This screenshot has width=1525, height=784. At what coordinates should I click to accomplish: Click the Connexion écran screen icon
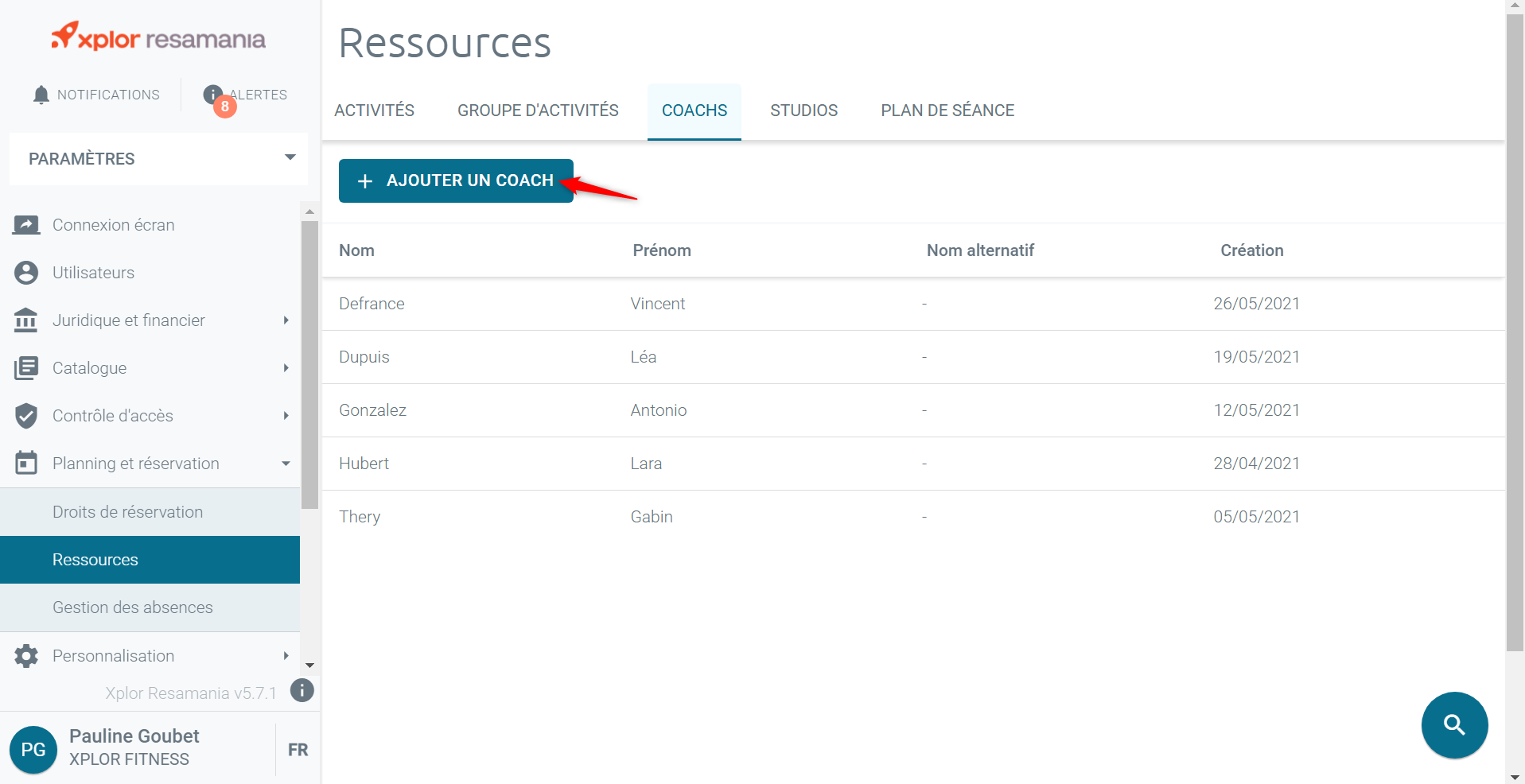(x=26, y=225)
